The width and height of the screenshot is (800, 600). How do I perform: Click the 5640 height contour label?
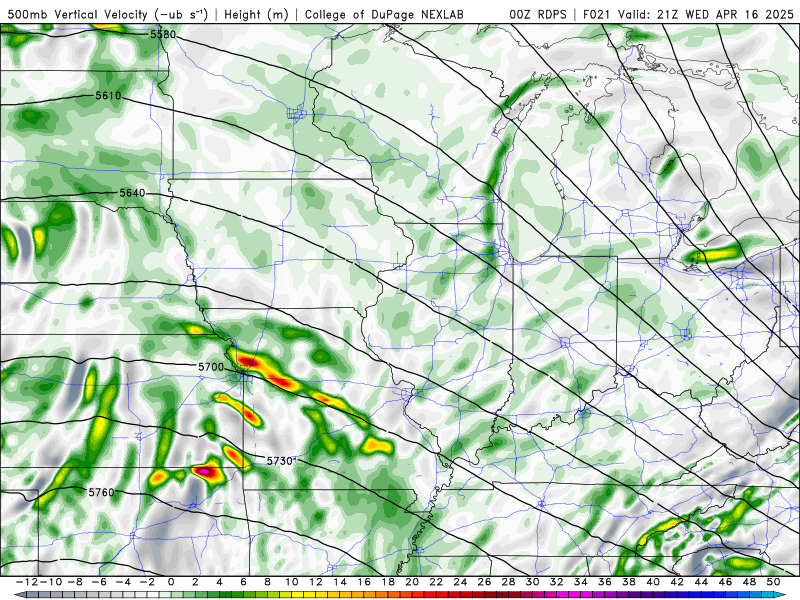point(132,193)
